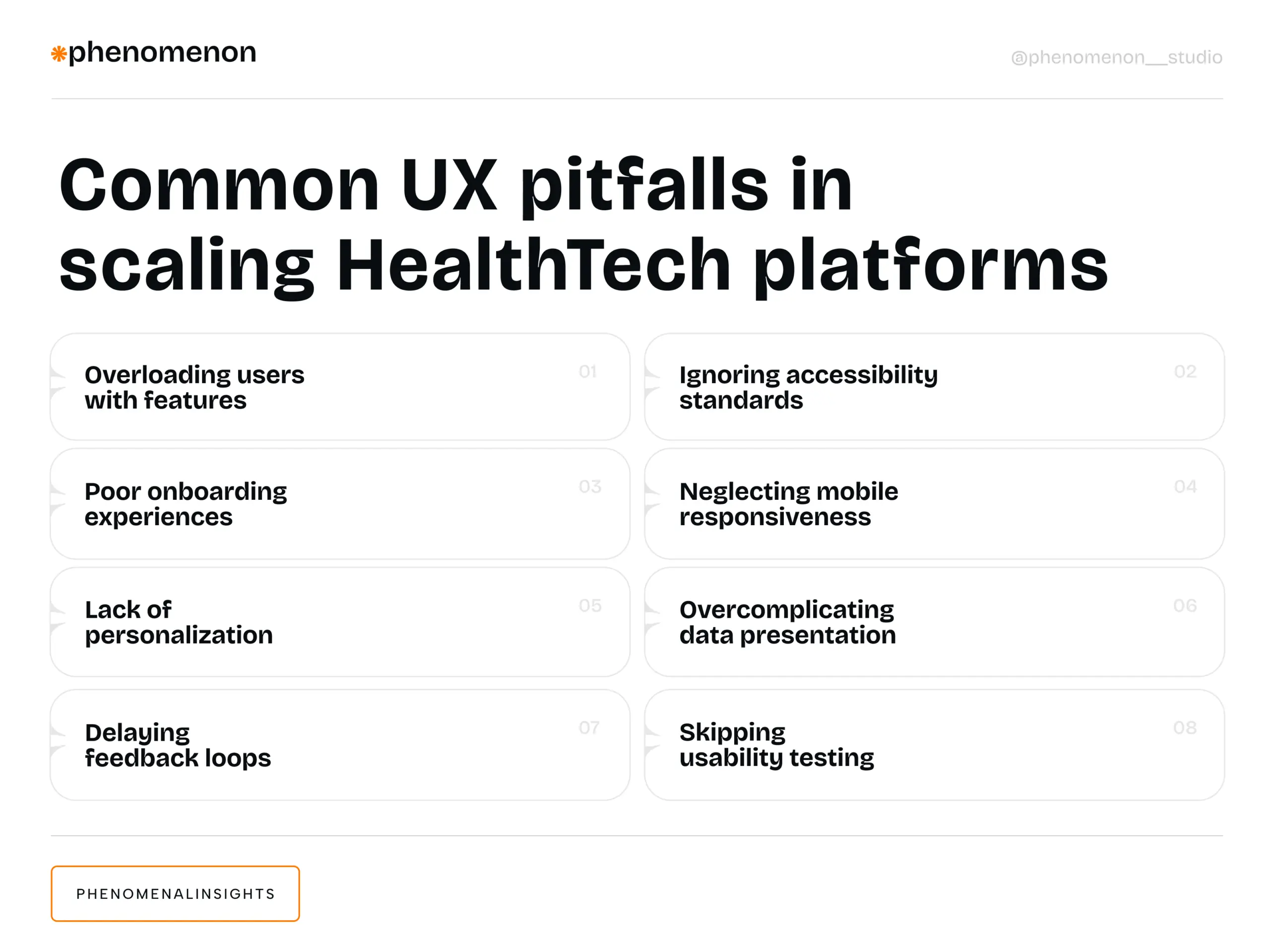Click the 08 number label
Image resolution: width=1270 pixels, height=952 pixels.
click(x=1185, y=727)
